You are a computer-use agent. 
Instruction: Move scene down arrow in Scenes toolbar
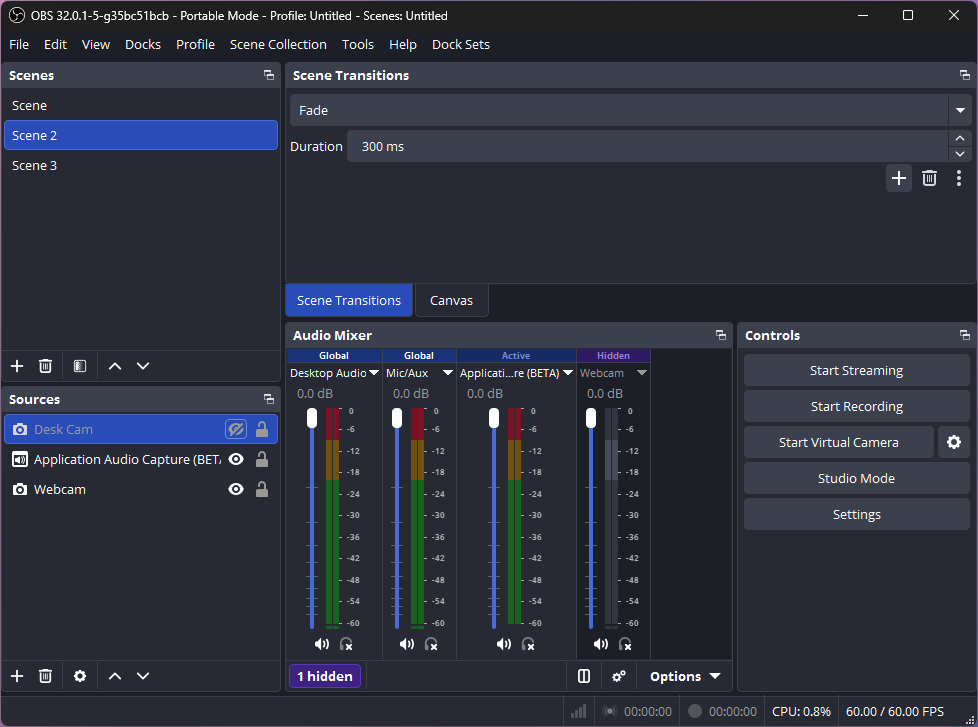tap(143, 366)
